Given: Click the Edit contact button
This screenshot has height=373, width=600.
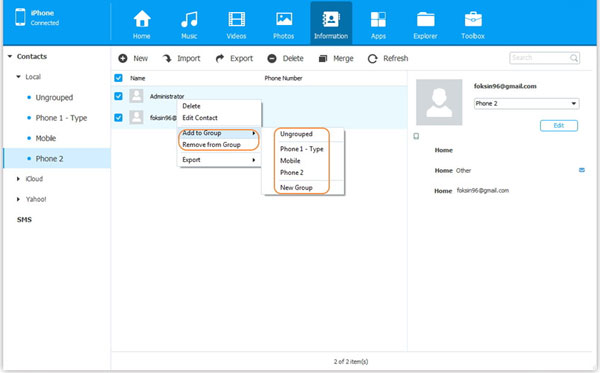Looking at the screenshot, I should [559, 125].
